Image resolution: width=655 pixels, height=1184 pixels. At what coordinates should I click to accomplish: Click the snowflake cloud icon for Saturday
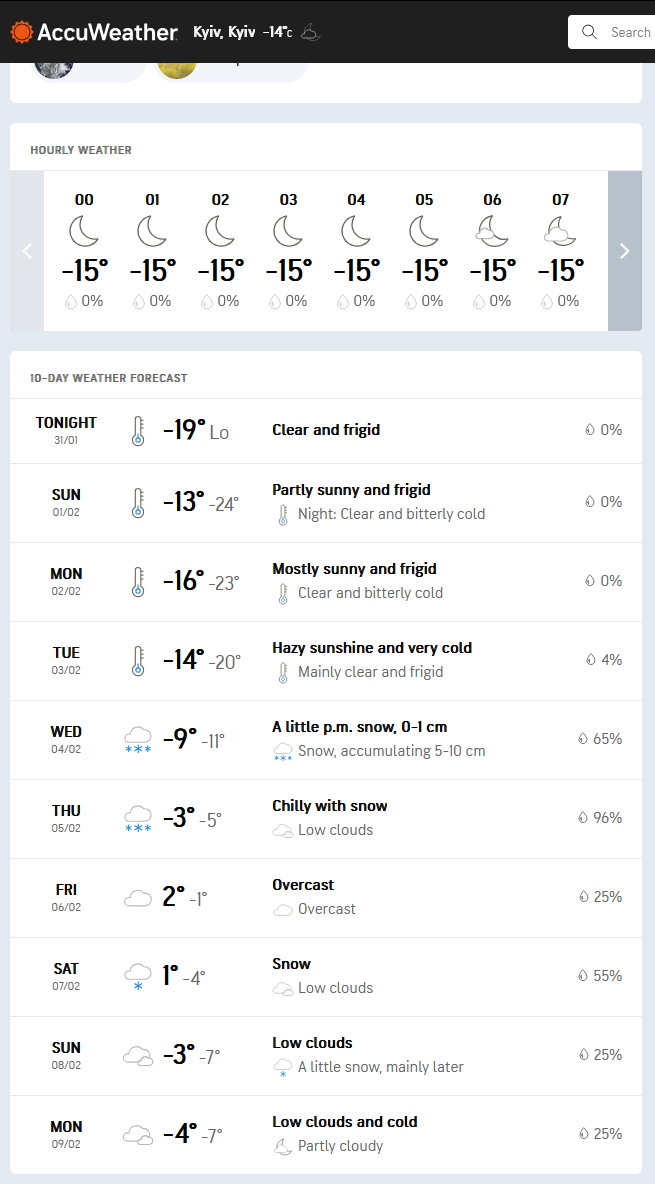coord(138,976)
